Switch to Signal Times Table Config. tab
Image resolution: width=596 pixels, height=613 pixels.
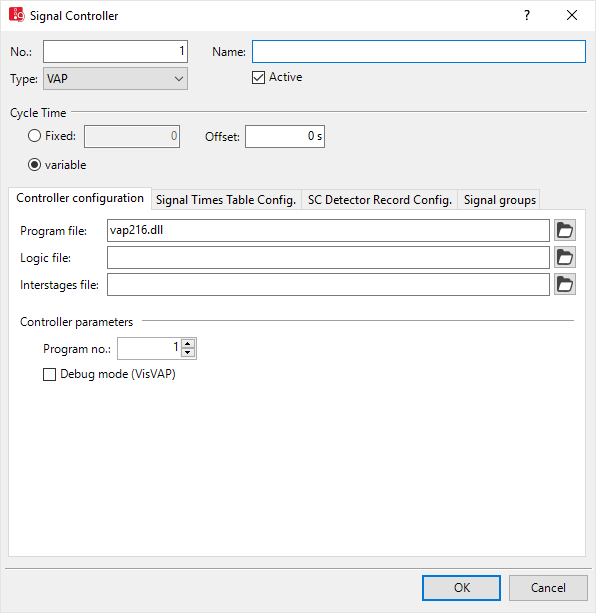[x=226, y=200]
